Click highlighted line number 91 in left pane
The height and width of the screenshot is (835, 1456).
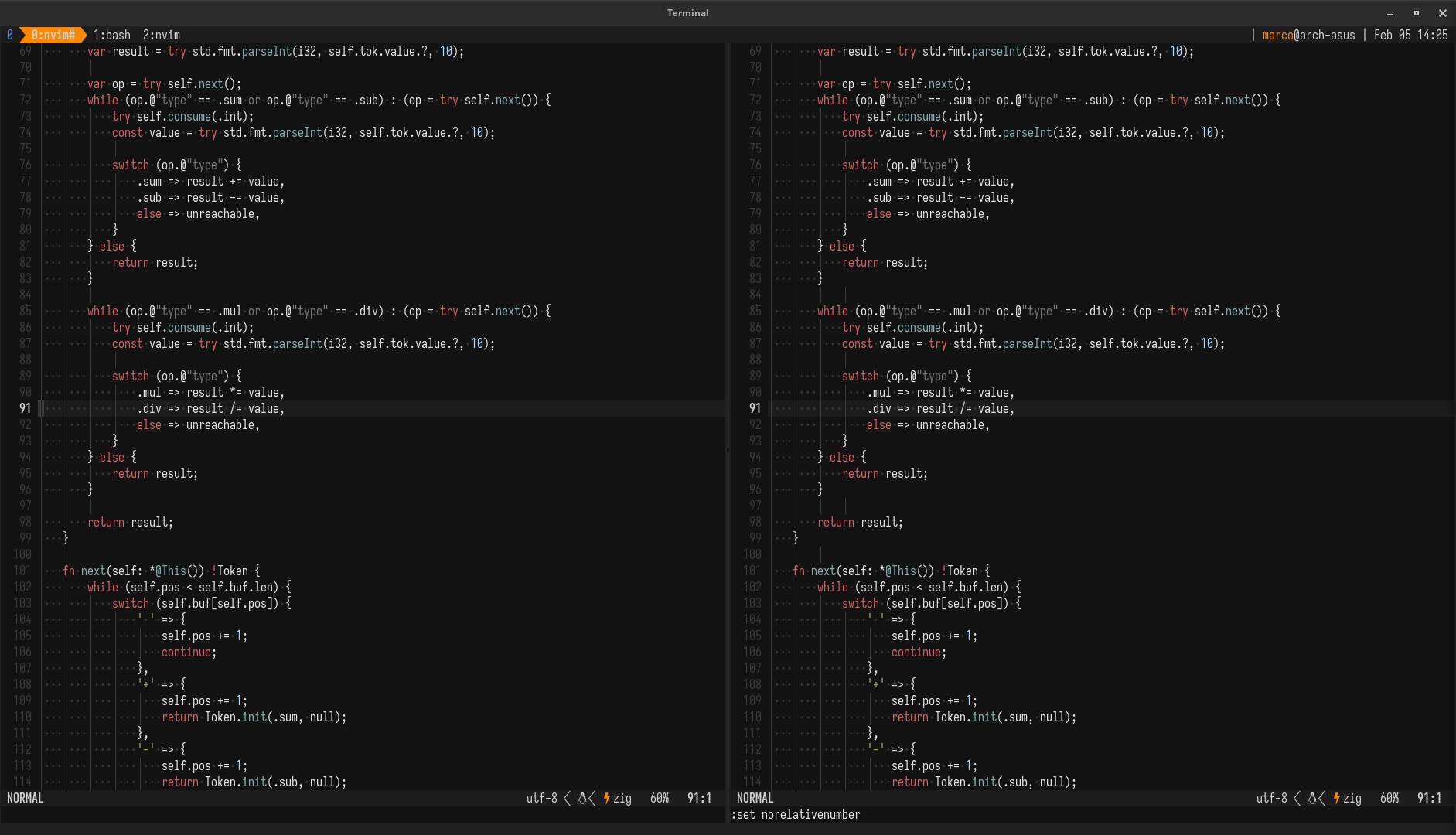pos(24,408)
